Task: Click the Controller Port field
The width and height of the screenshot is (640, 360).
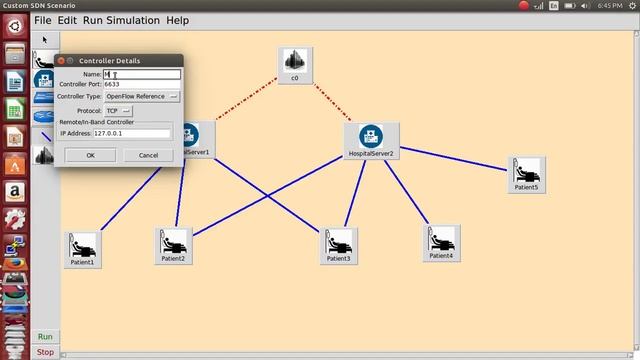Action: (142, 84)
